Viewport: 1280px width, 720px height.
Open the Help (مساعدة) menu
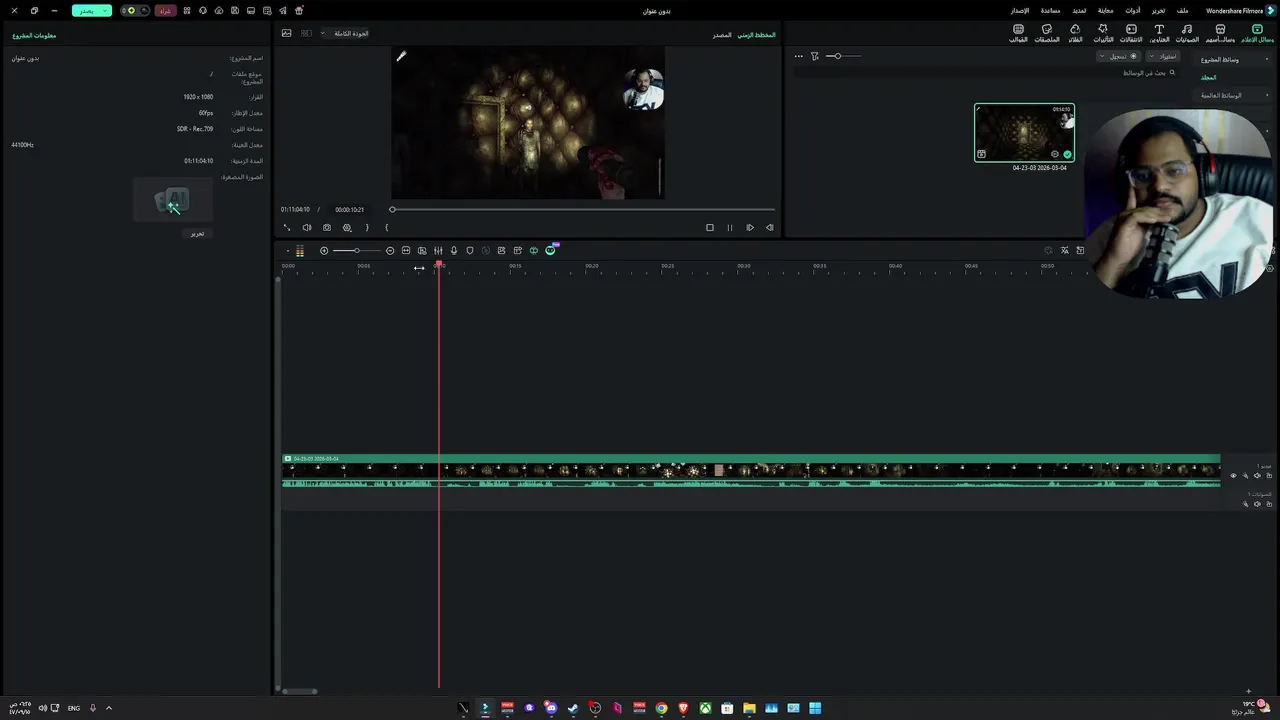click(1050, 10)
